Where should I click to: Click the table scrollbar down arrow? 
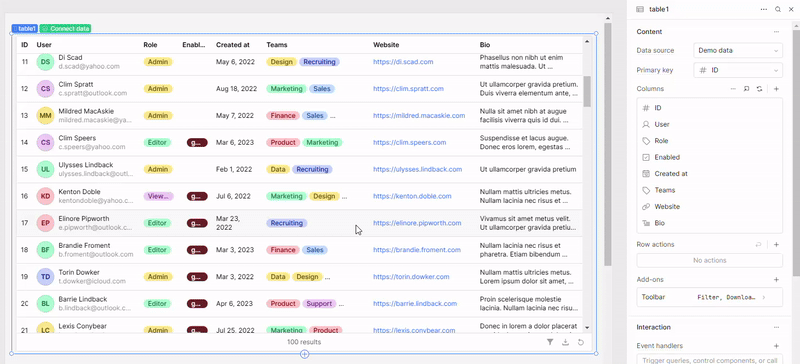click(587, 328)
